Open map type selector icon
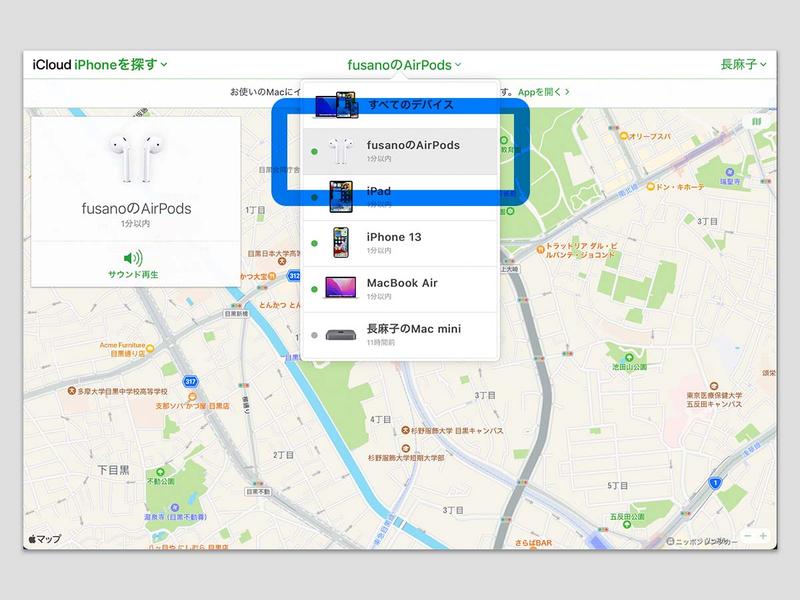Screen dimensions: 800x600 pos(757,121)
